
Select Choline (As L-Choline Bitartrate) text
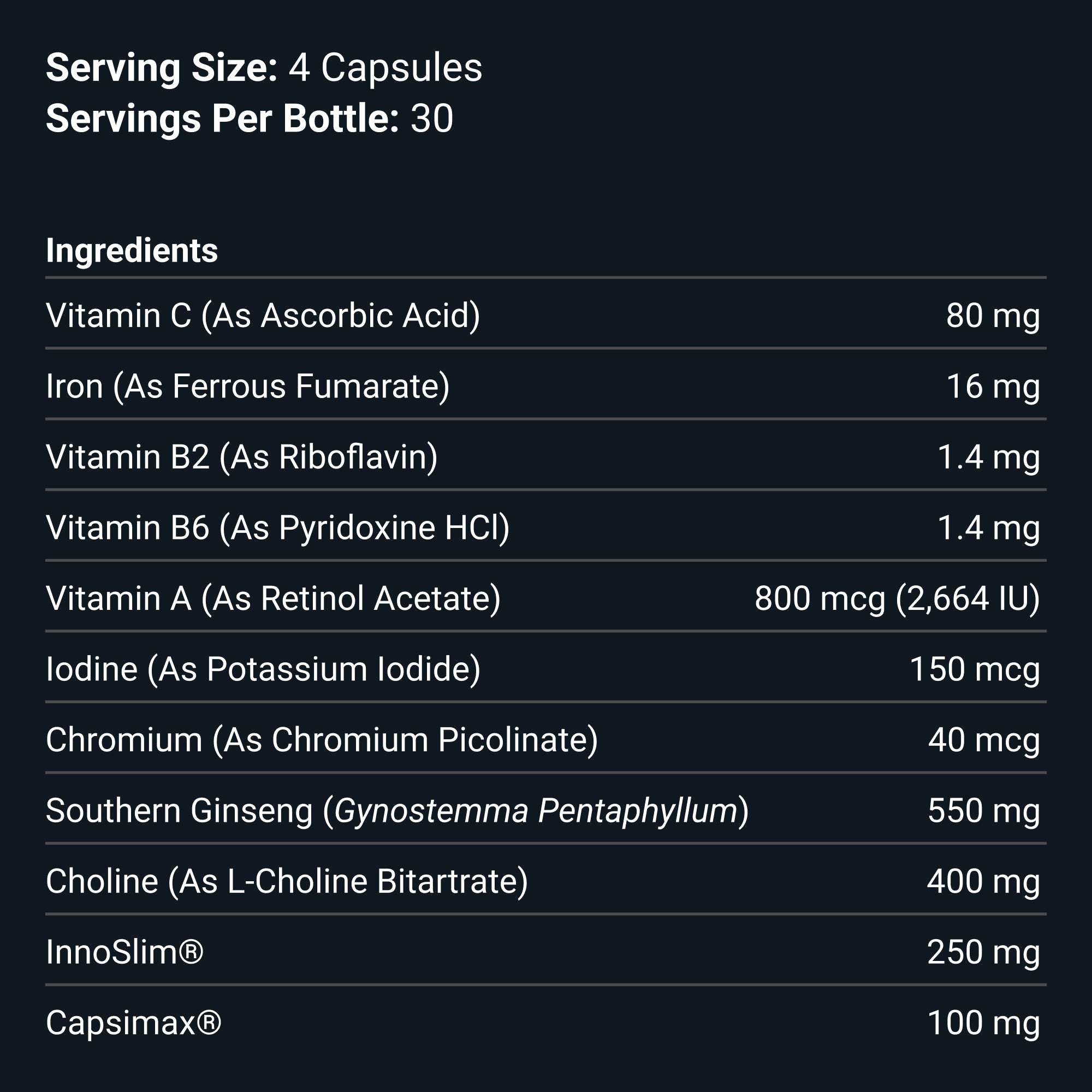tap(287, 882)
